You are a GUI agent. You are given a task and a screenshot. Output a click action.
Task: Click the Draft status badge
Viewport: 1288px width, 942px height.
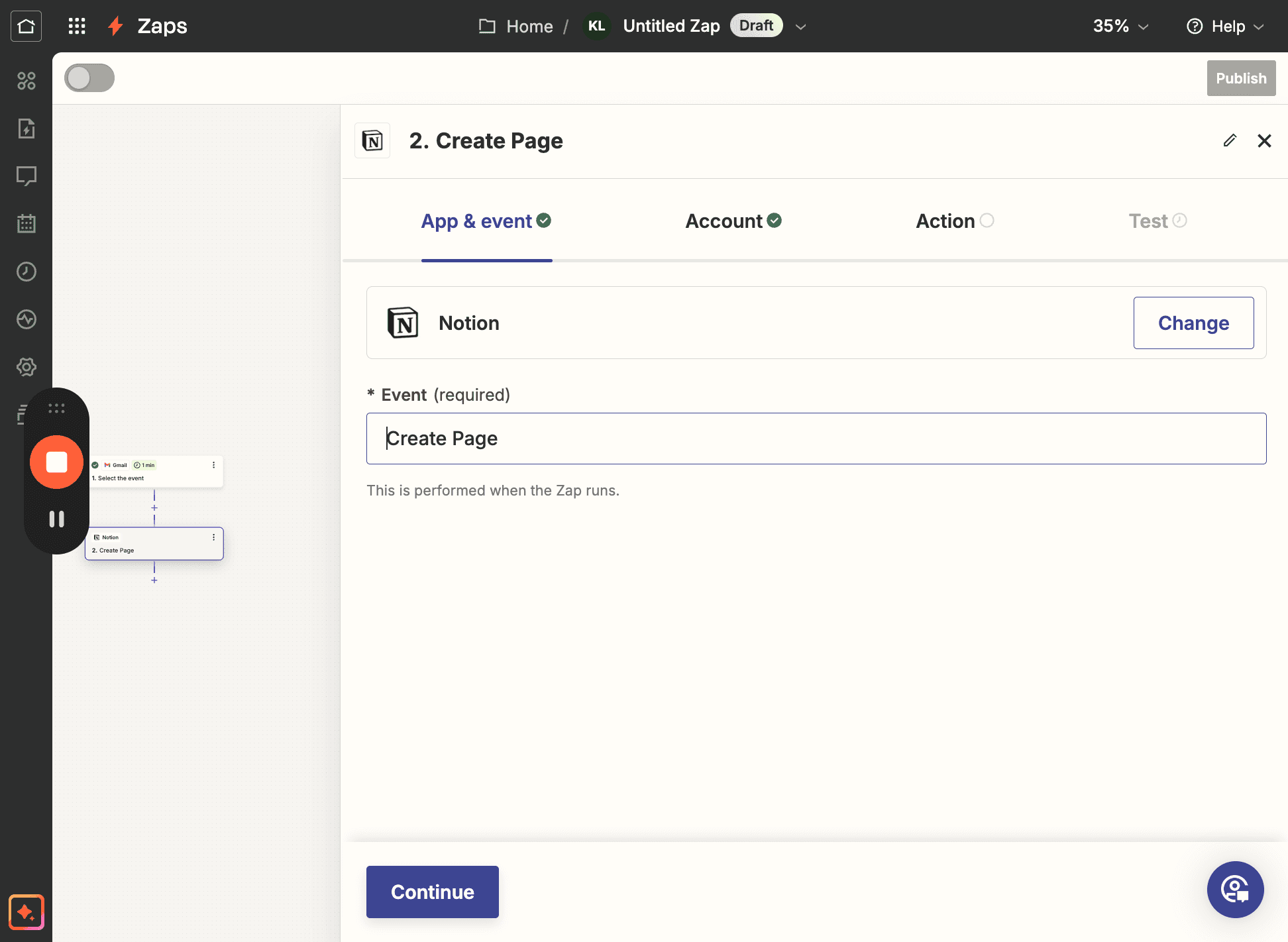(x=756, y=25)
